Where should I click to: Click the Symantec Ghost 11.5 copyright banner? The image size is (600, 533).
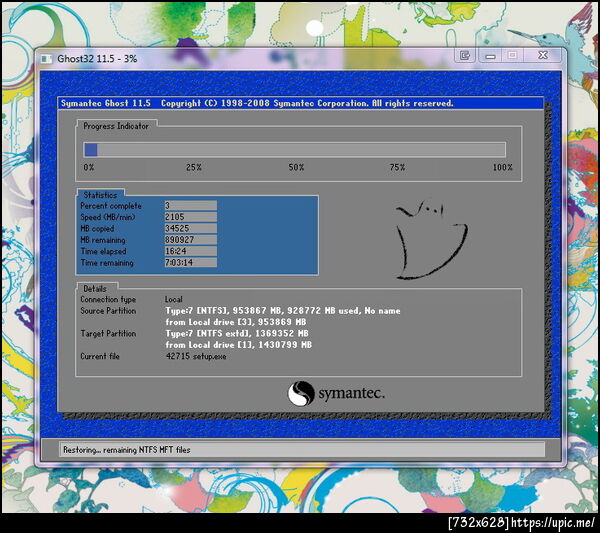(x=300, y=103)
